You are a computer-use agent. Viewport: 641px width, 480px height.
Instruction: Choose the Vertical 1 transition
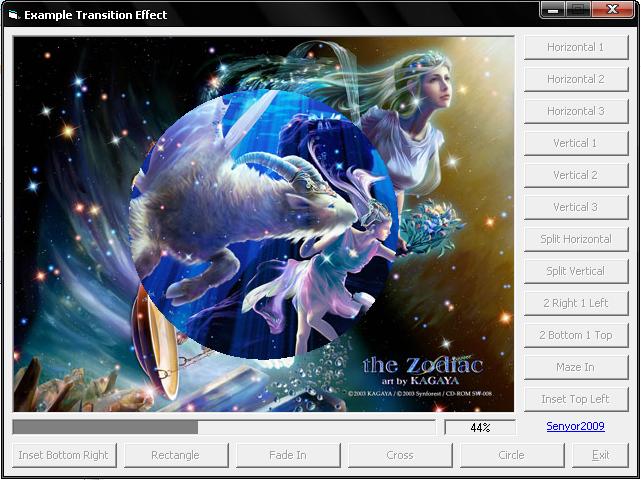click(575, 143)
